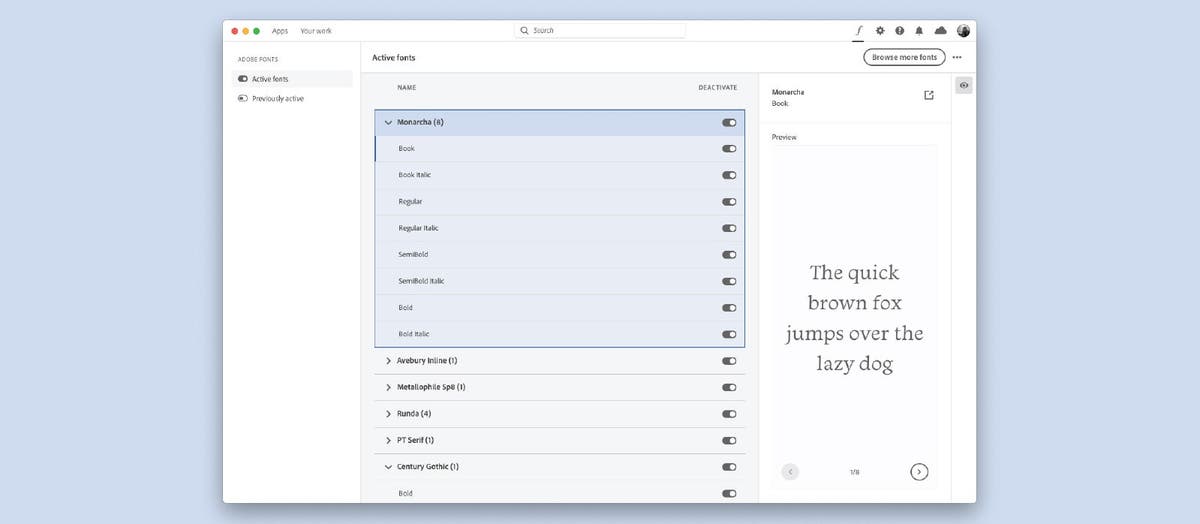
Task: Open the notifications bell icon
Action: [x=919, y=31]
